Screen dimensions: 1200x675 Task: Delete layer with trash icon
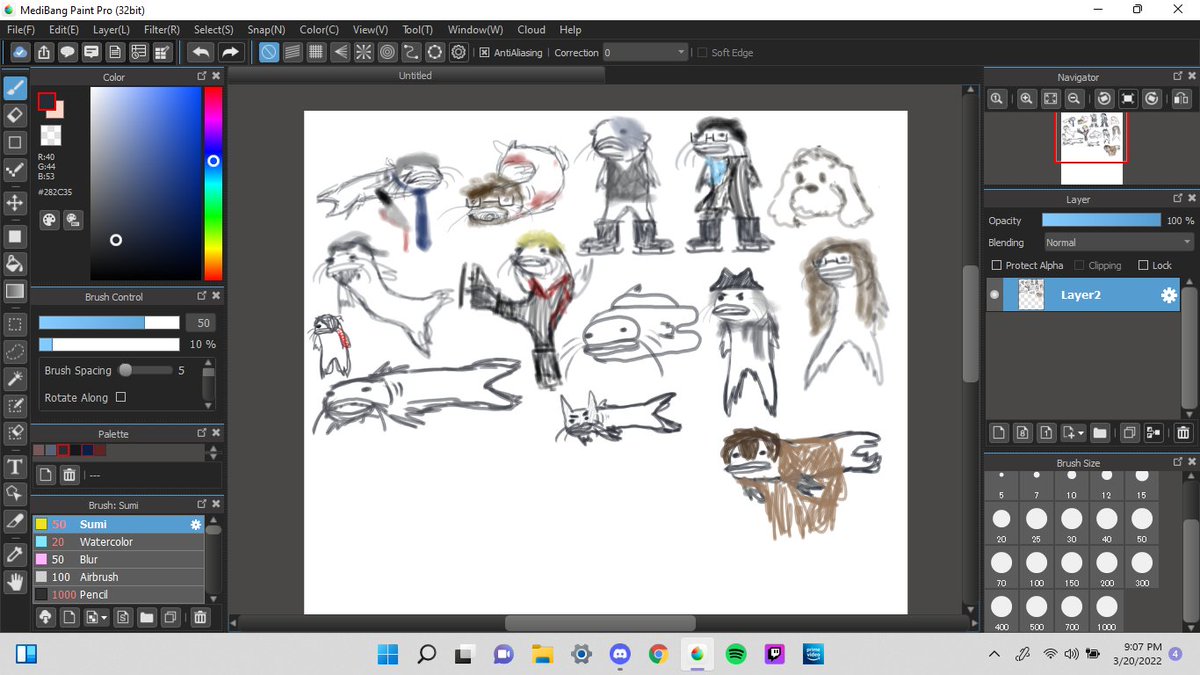coord(1183,433)
